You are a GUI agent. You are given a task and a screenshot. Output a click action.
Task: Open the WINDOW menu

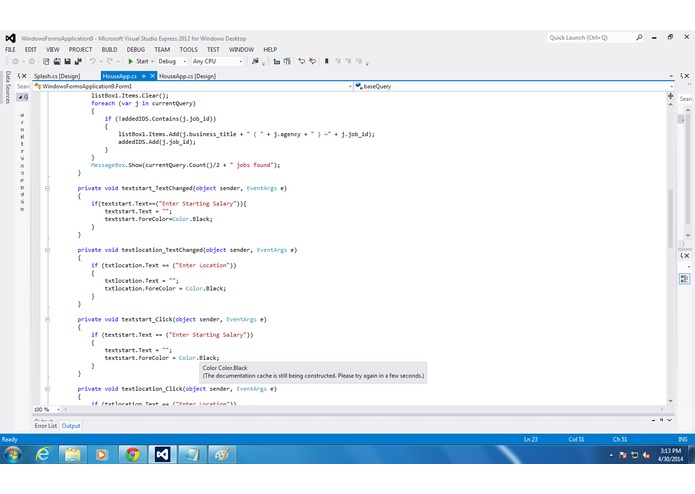[242, 50]
